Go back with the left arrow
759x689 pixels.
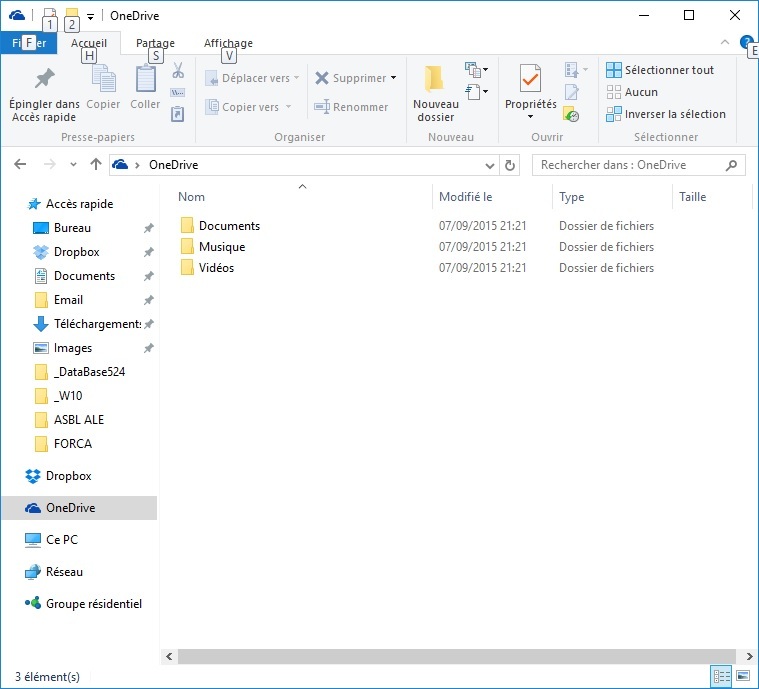click(20, 165)
